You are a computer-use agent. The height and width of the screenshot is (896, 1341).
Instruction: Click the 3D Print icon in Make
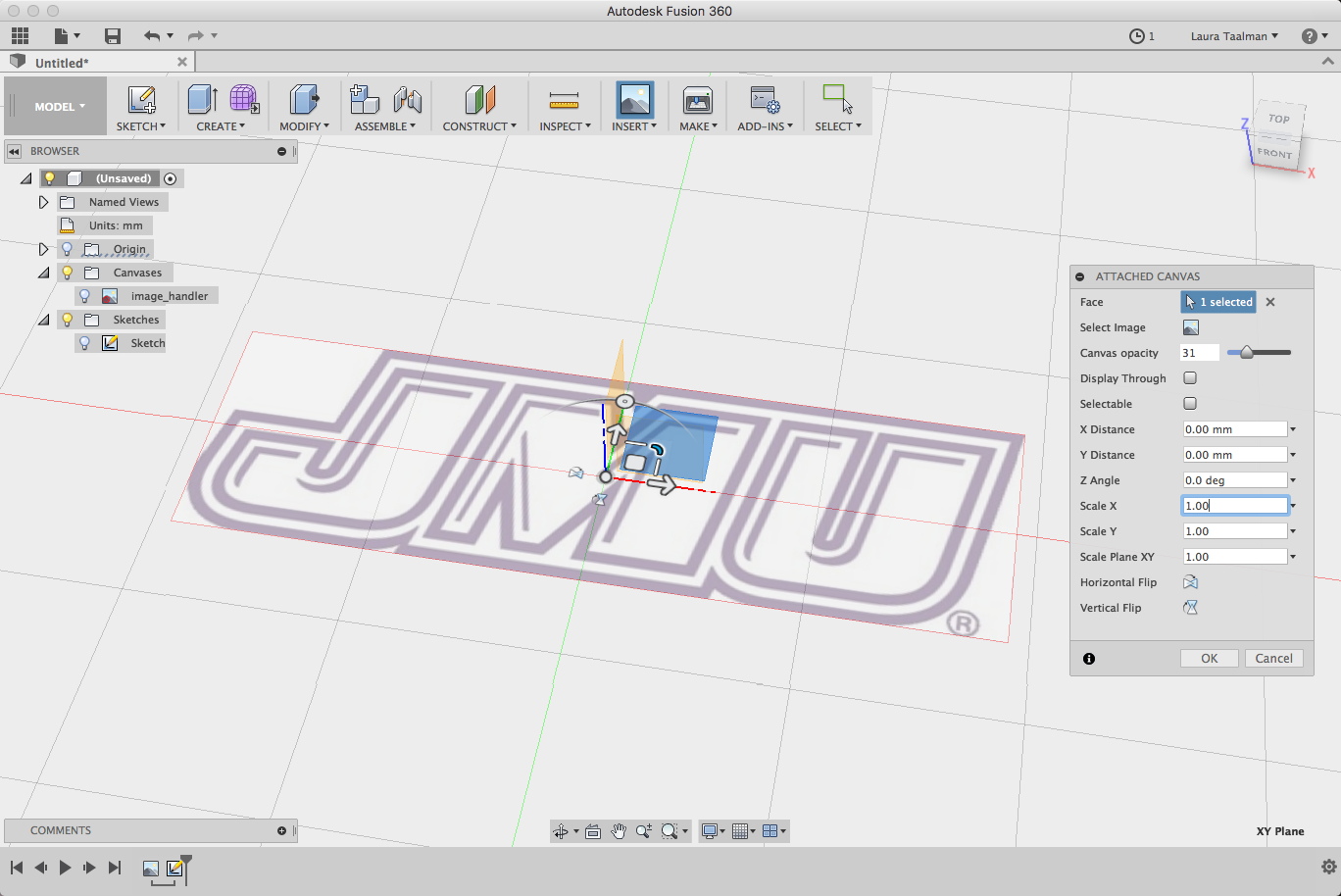697,99
